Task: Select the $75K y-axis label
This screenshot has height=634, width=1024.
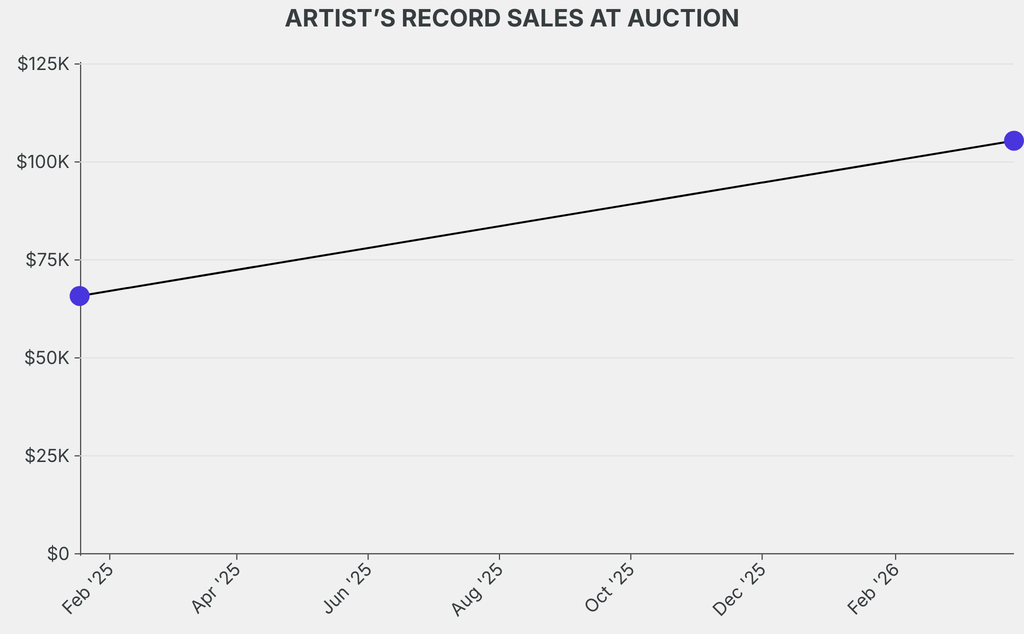Action: (46, 260)
